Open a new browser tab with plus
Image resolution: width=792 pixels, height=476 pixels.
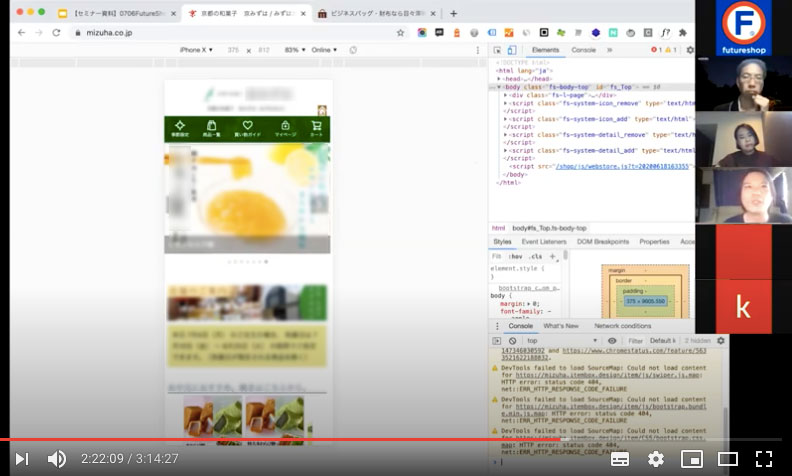(453, 14)
